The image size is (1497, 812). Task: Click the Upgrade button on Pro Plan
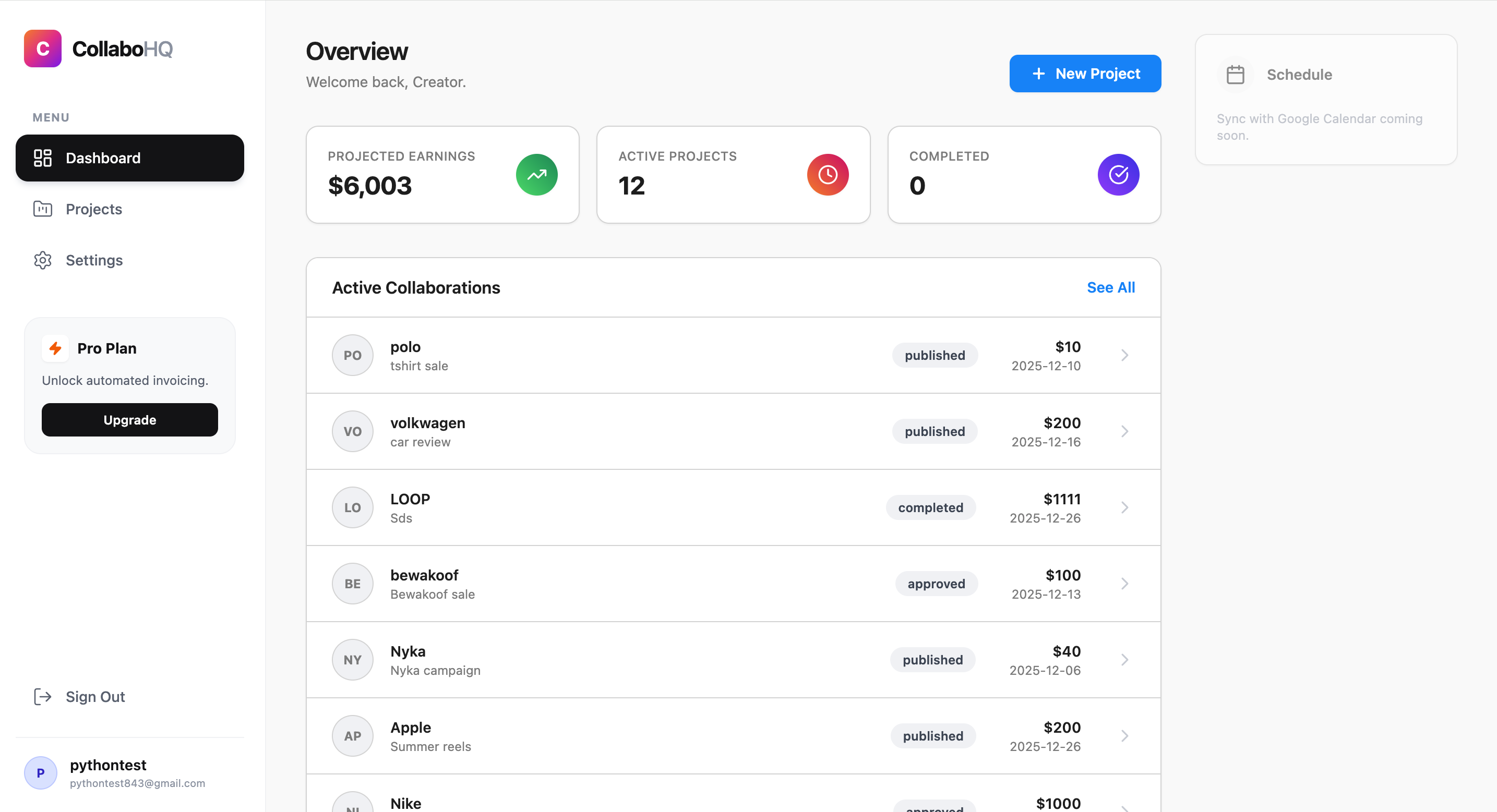129,419
